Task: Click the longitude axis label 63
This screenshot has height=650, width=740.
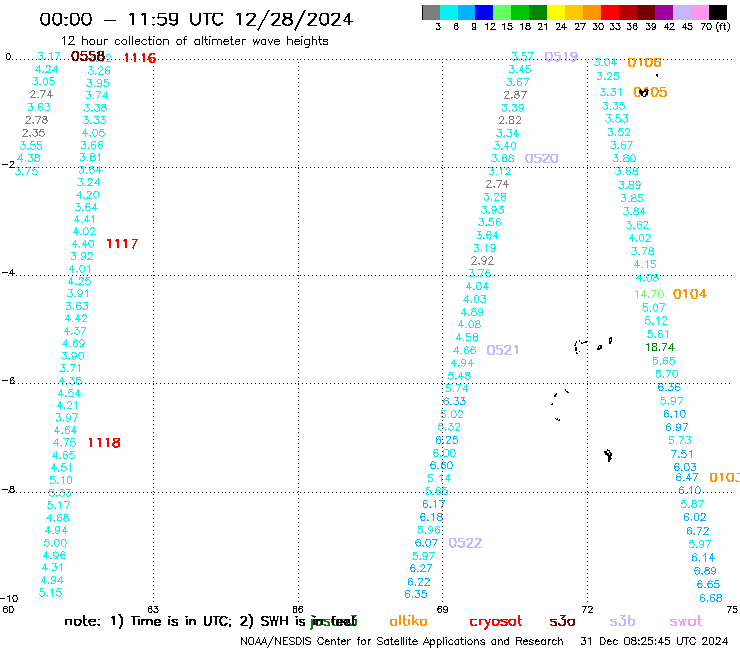Action: pos(153,609)
